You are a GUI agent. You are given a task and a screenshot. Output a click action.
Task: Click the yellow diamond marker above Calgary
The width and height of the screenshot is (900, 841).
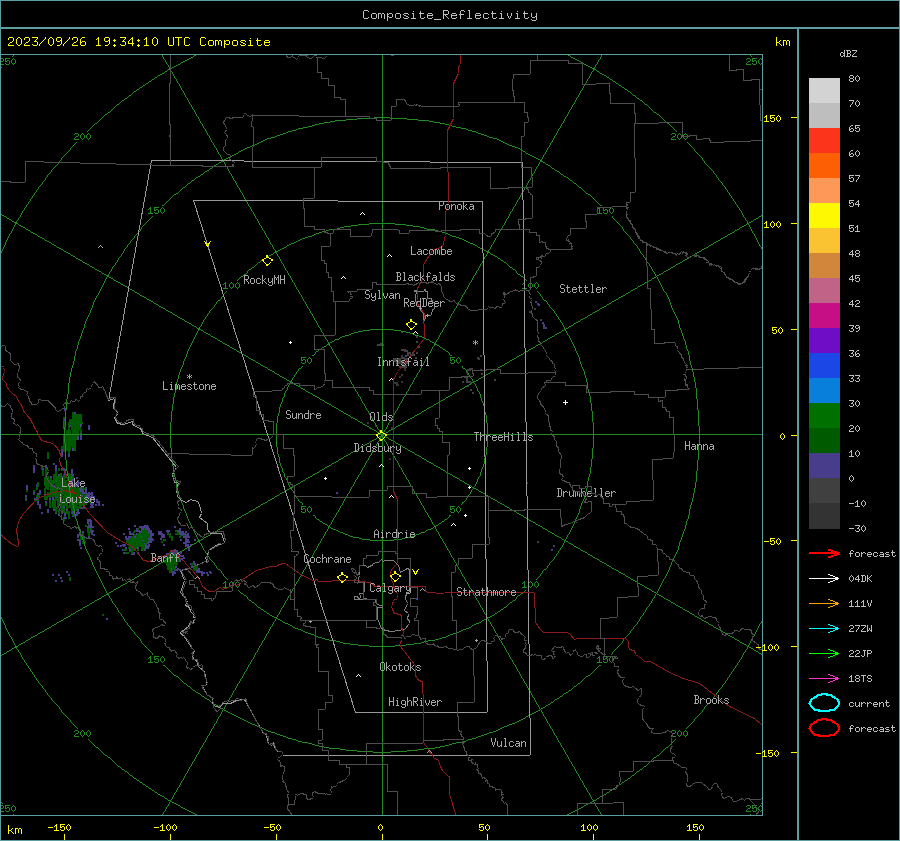pyautogui.click(x=395, y=576)
